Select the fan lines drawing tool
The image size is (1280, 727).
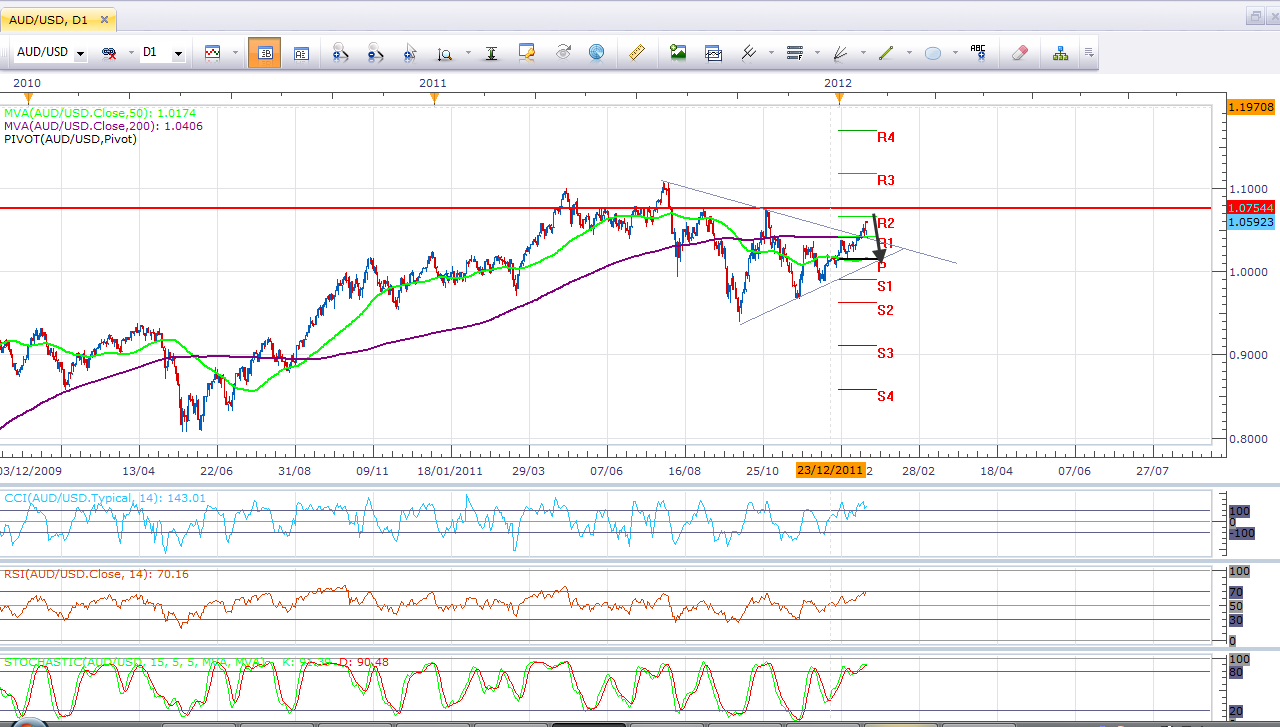841,53
